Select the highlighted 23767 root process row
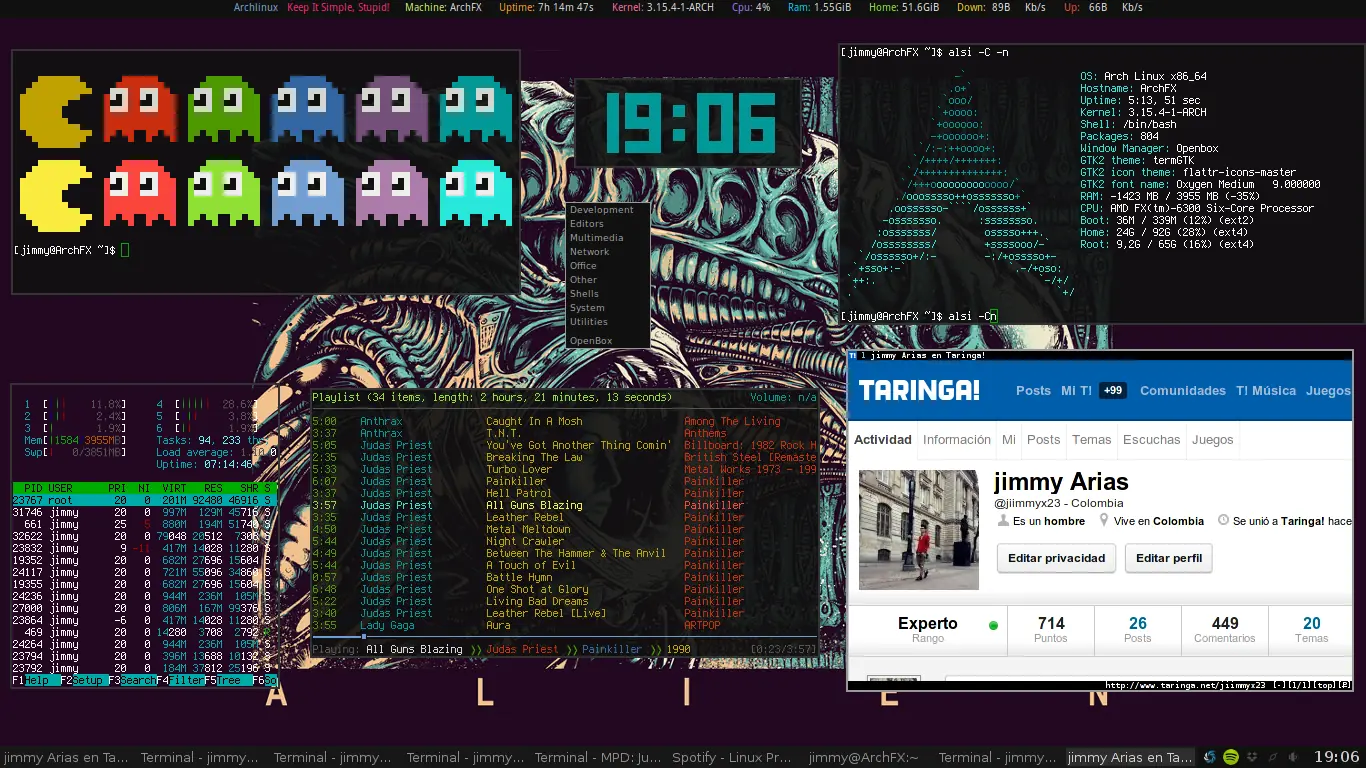Screen dimensions: 1366x768 [x=144, y=500]
